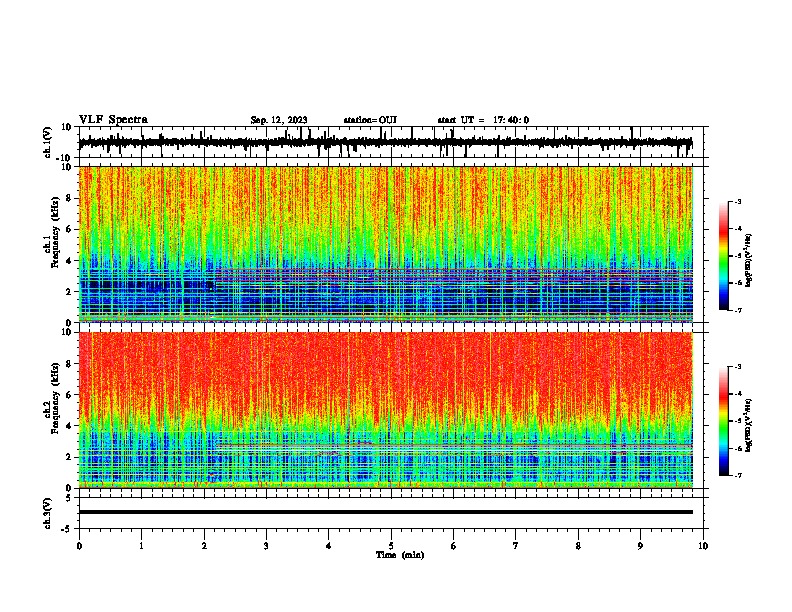792x612 pixels.
Task: Click the "6" kHz tick on ch.2 spectrogram
Action: click(x=69, y=395)
